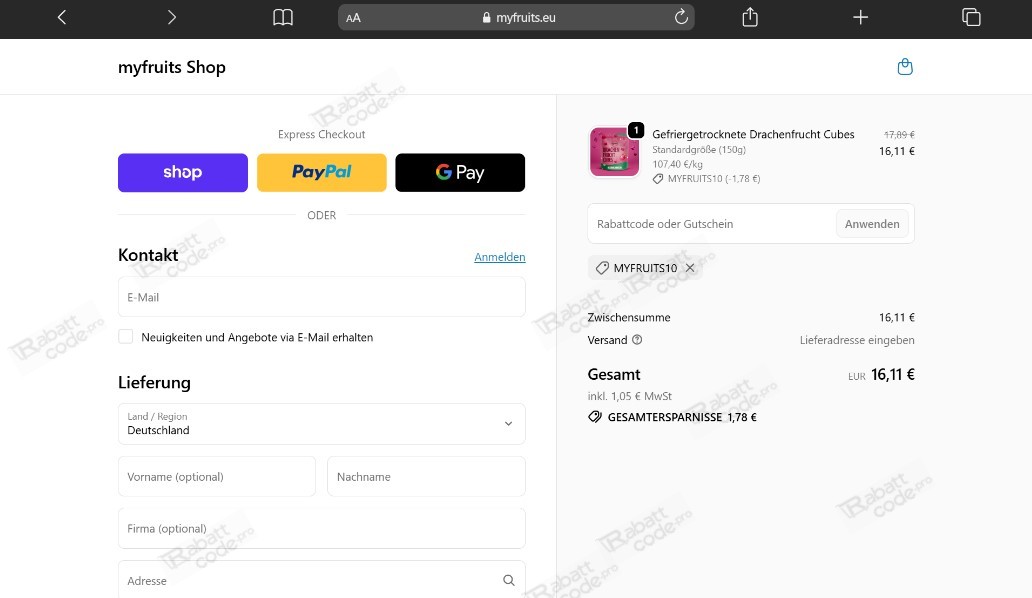Go back with the Safari back arrow
This screenshot has height=598, width=1032.
[62, 17]
